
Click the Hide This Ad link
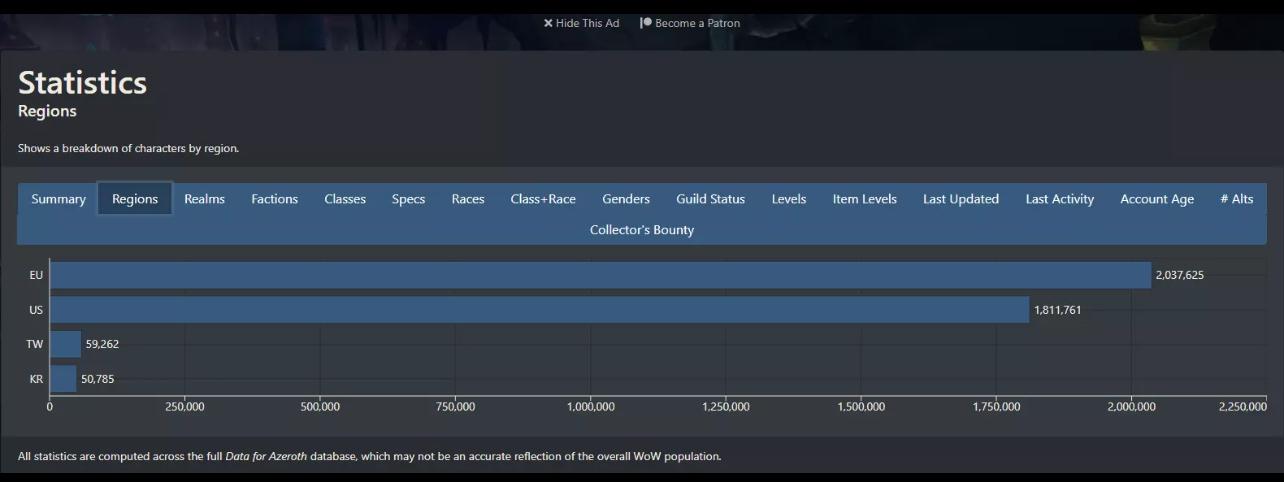point(581,23)
